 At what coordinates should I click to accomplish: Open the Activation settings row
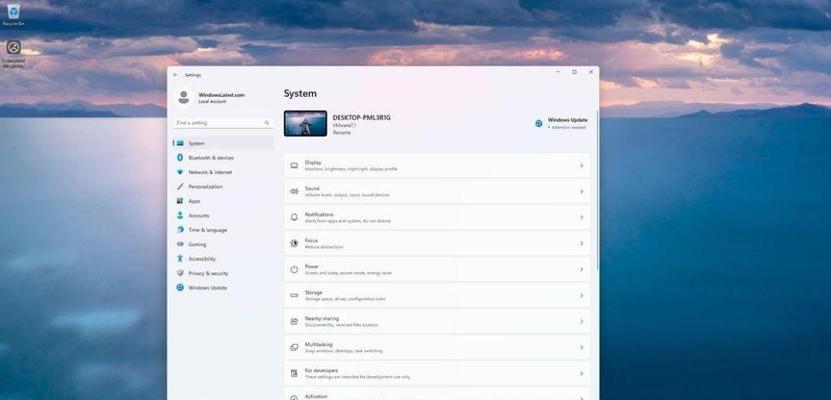[x=437, y=395]
